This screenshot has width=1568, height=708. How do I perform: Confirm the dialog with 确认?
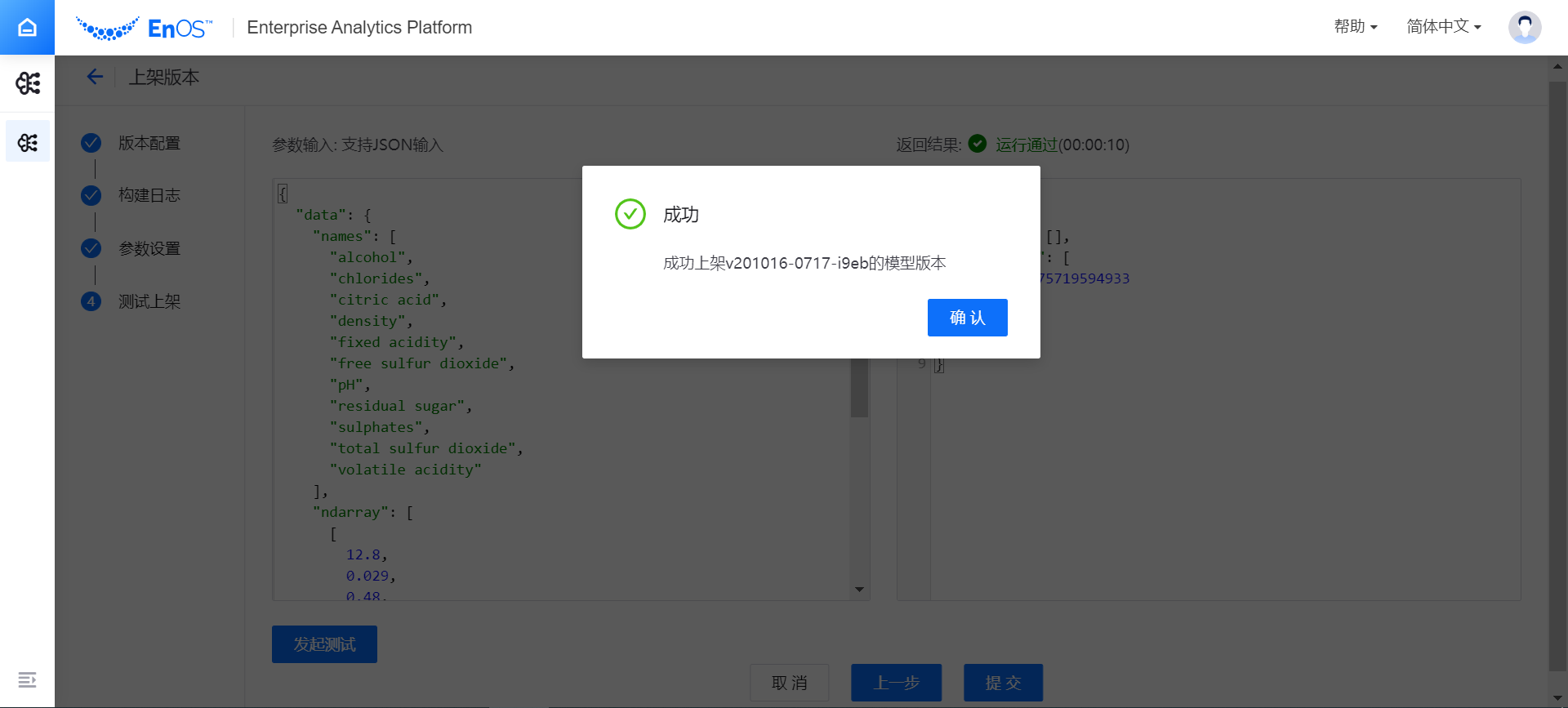[967, 318]
